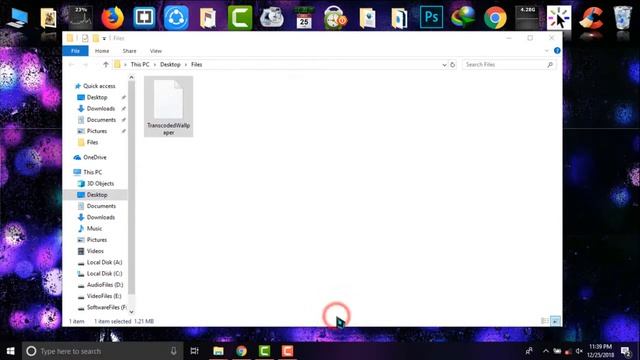Select OneDrive in the navigation pane

pyautogui.click(x=95, y=157)
